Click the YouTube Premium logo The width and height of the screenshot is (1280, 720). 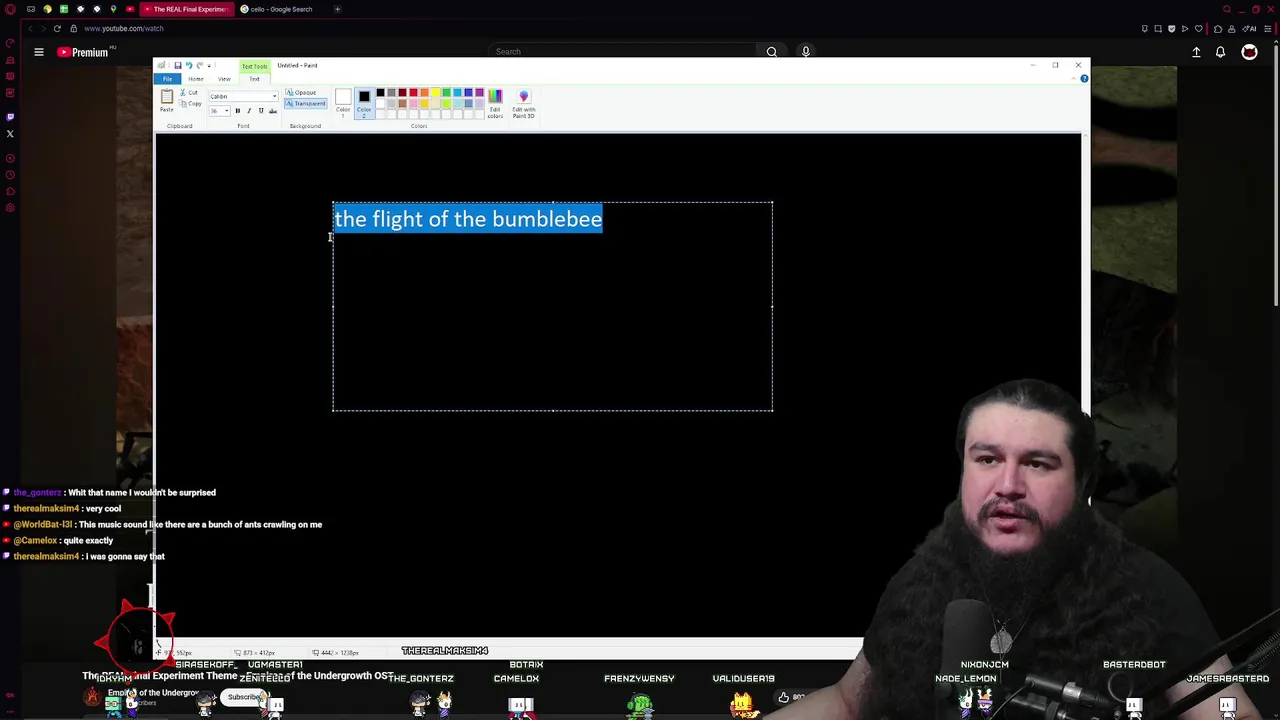click(x=82, y=52)
